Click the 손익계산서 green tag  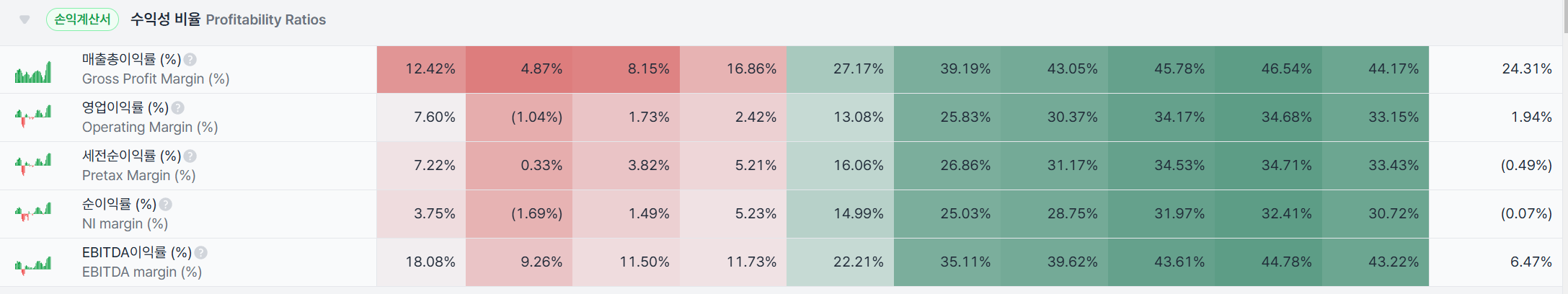82,19
